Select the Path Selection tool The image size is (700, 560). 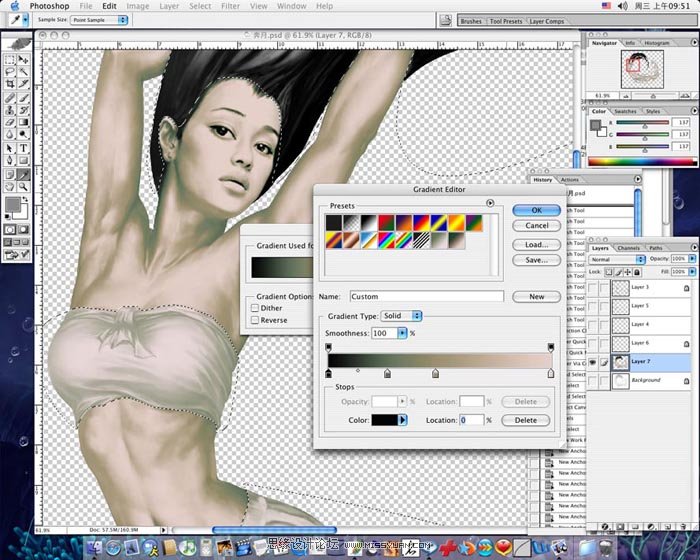[x=10, y=148]
